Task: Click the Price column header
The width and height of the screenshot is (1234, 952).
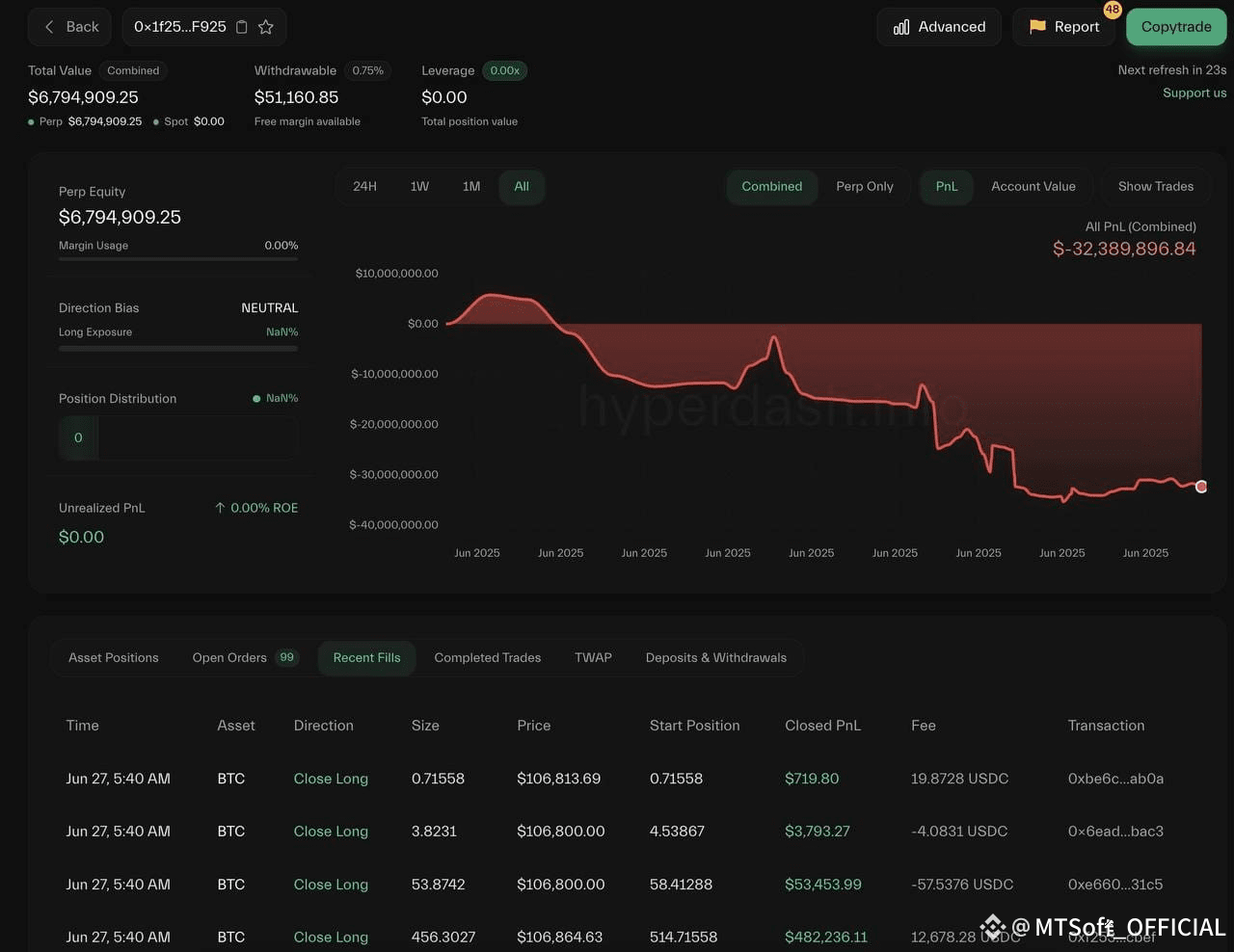Action: 533,726
